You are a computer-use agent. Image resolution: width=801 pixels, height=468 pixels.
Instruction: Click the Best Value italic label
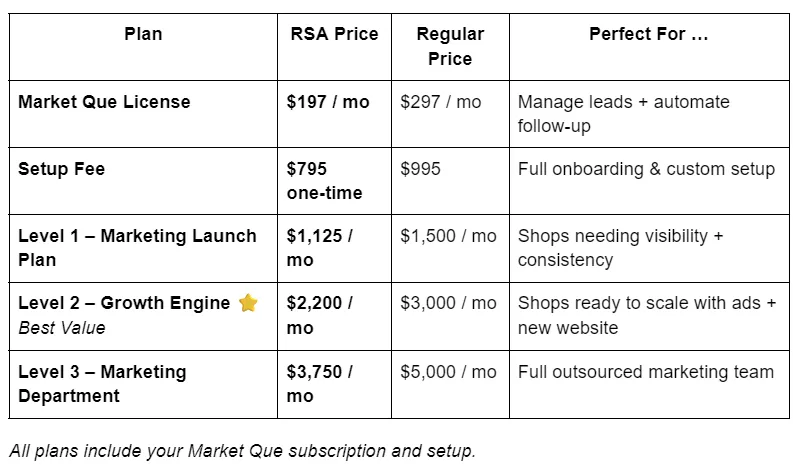[61, 328]
